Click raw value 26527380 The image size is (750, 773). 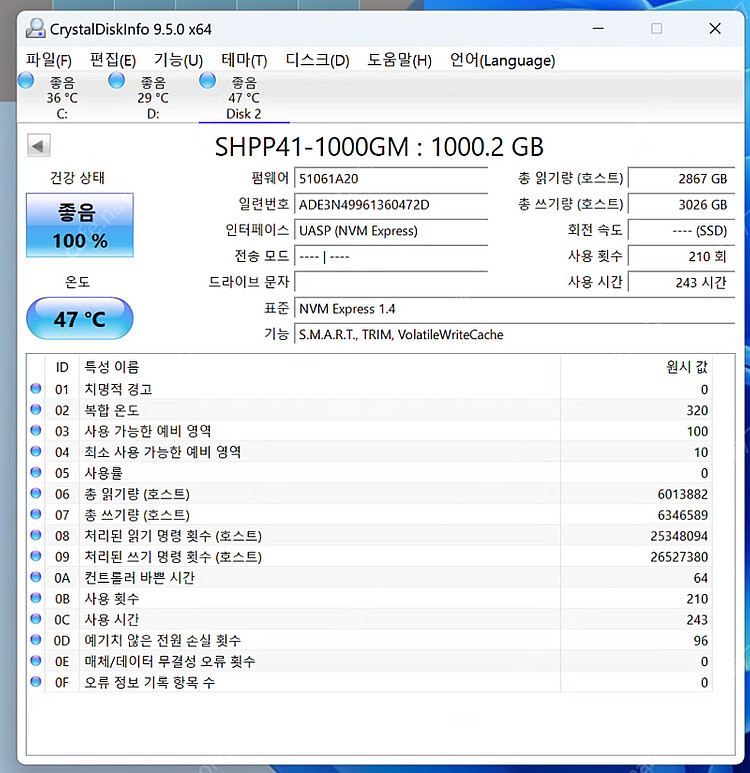pyautogui.click(x=679, y=557)
